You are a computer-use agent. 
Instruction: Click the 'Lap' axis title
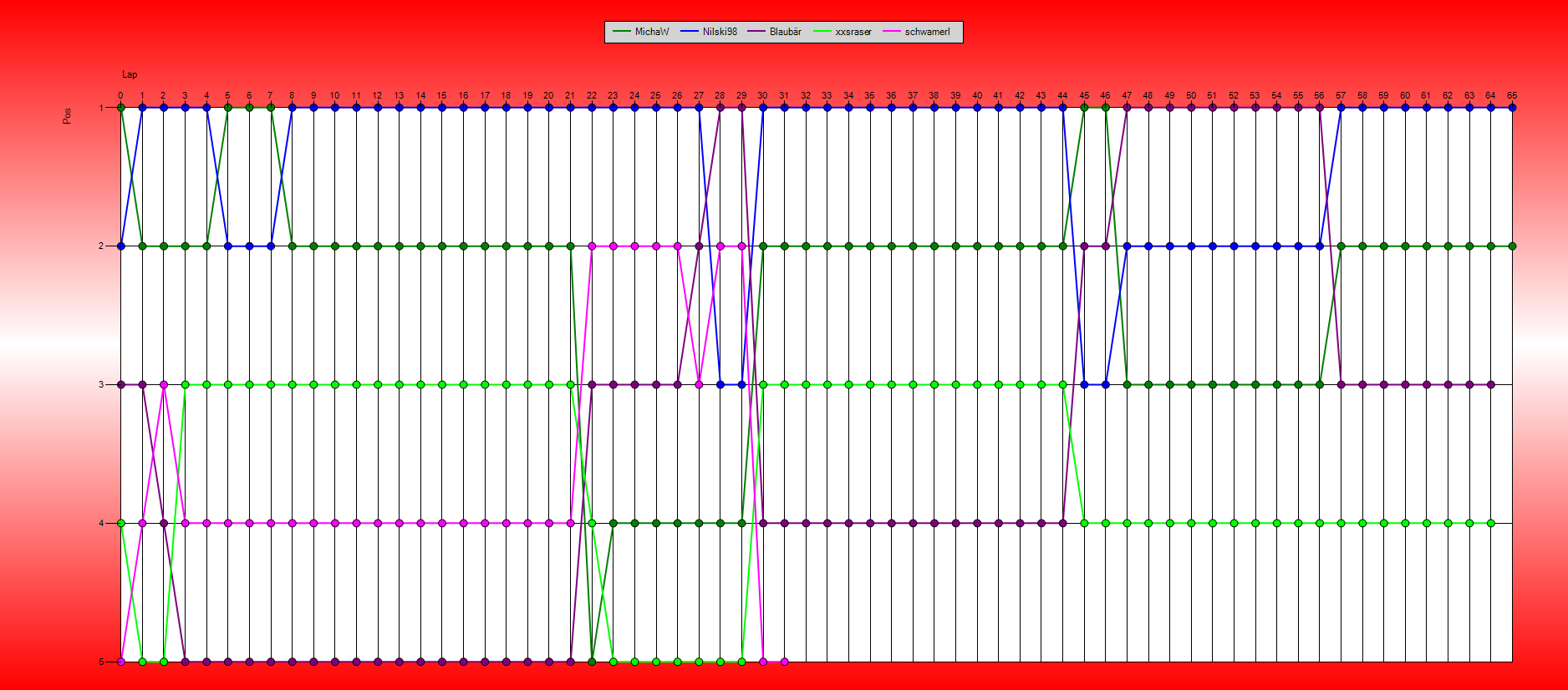tap(130, 74)
